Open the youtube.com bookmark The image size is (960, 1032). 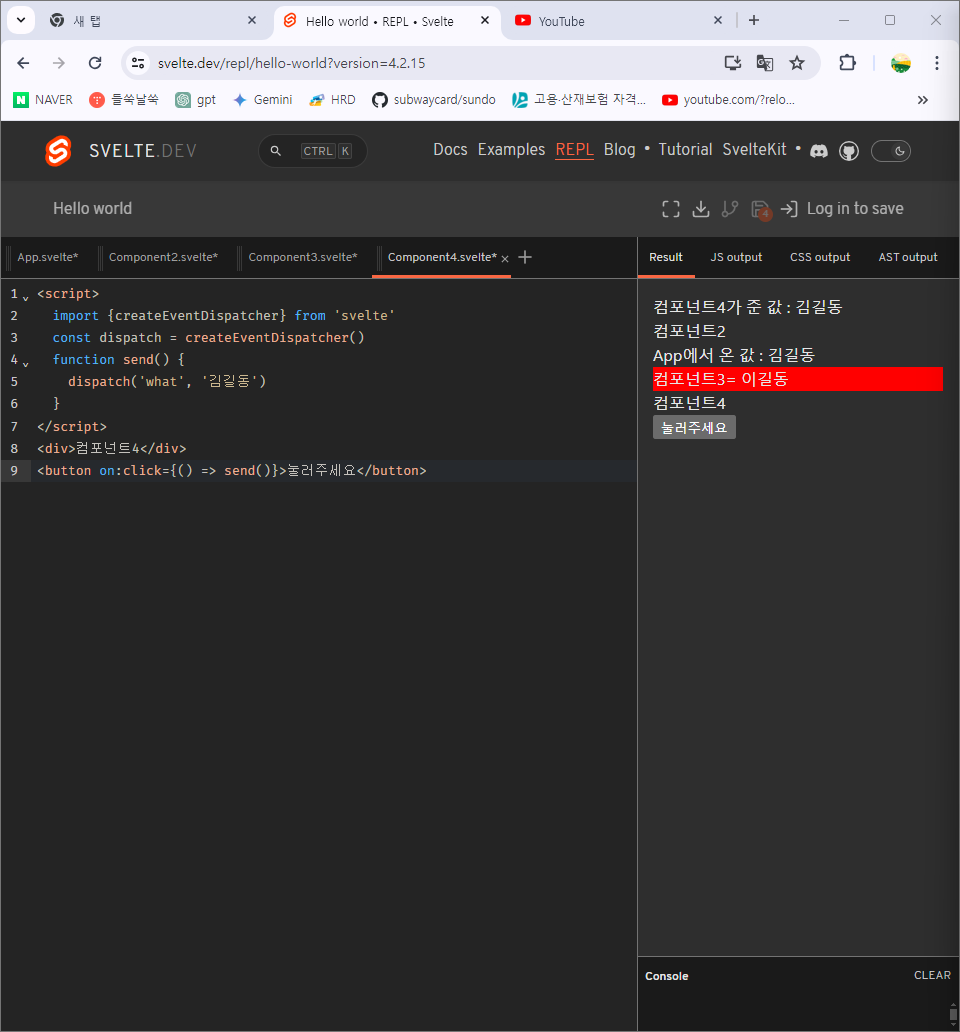[728, 100]
